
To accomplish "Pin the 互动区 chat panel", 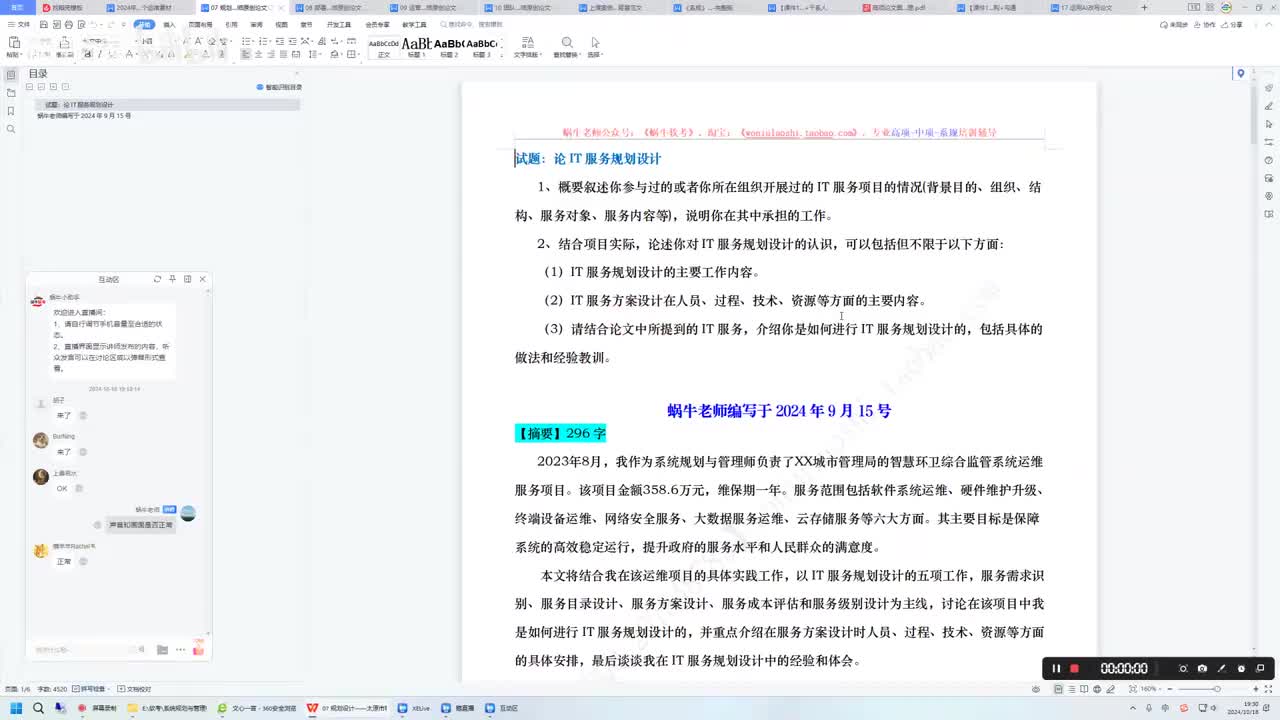I will point(172,279).
